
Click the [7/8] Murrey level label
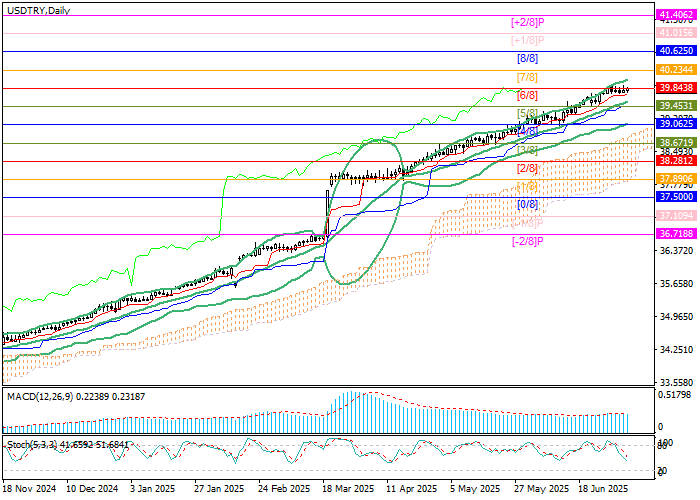[526, 77]
